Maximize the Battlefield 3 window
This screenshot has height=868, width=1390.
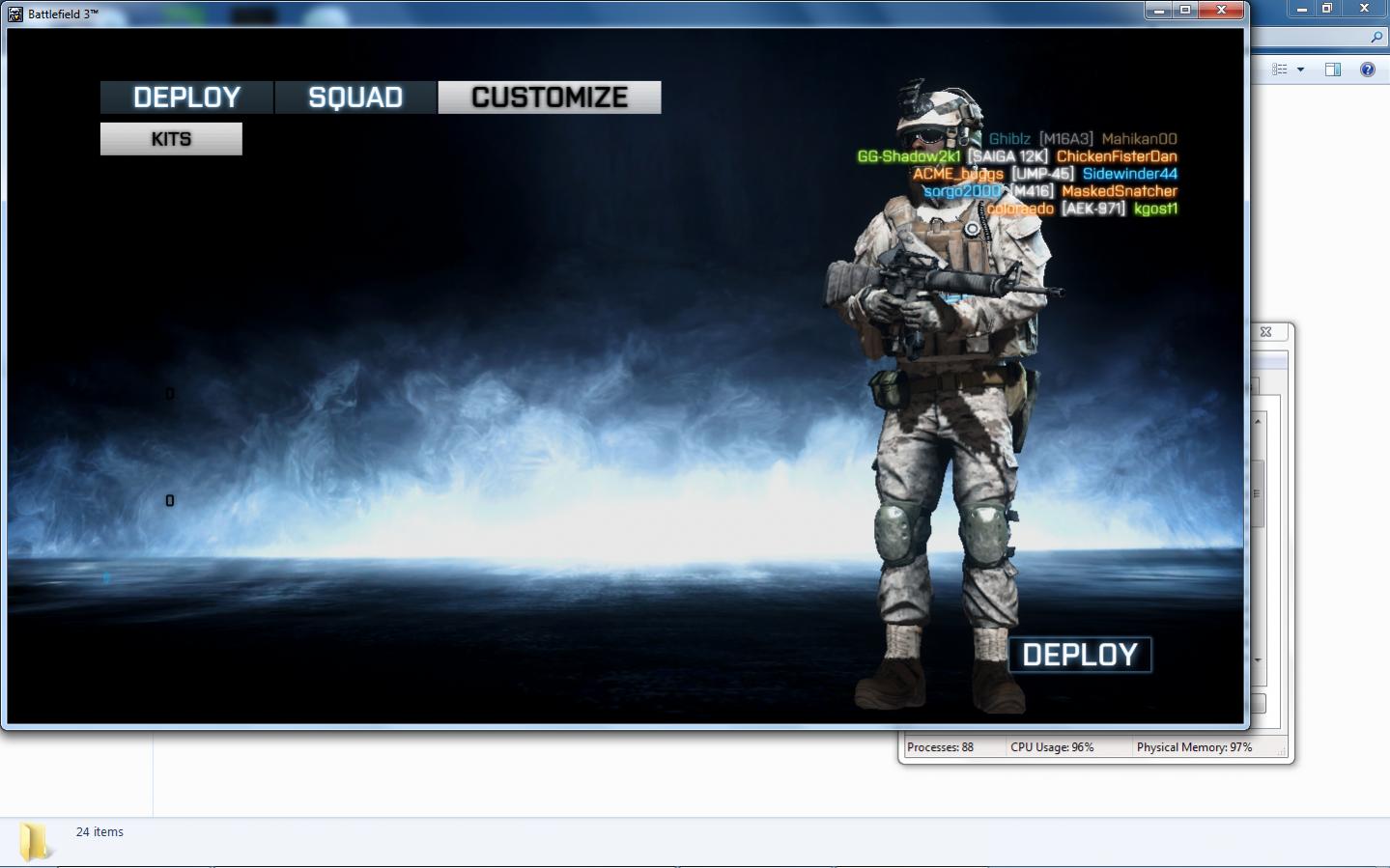[1185, 10]
